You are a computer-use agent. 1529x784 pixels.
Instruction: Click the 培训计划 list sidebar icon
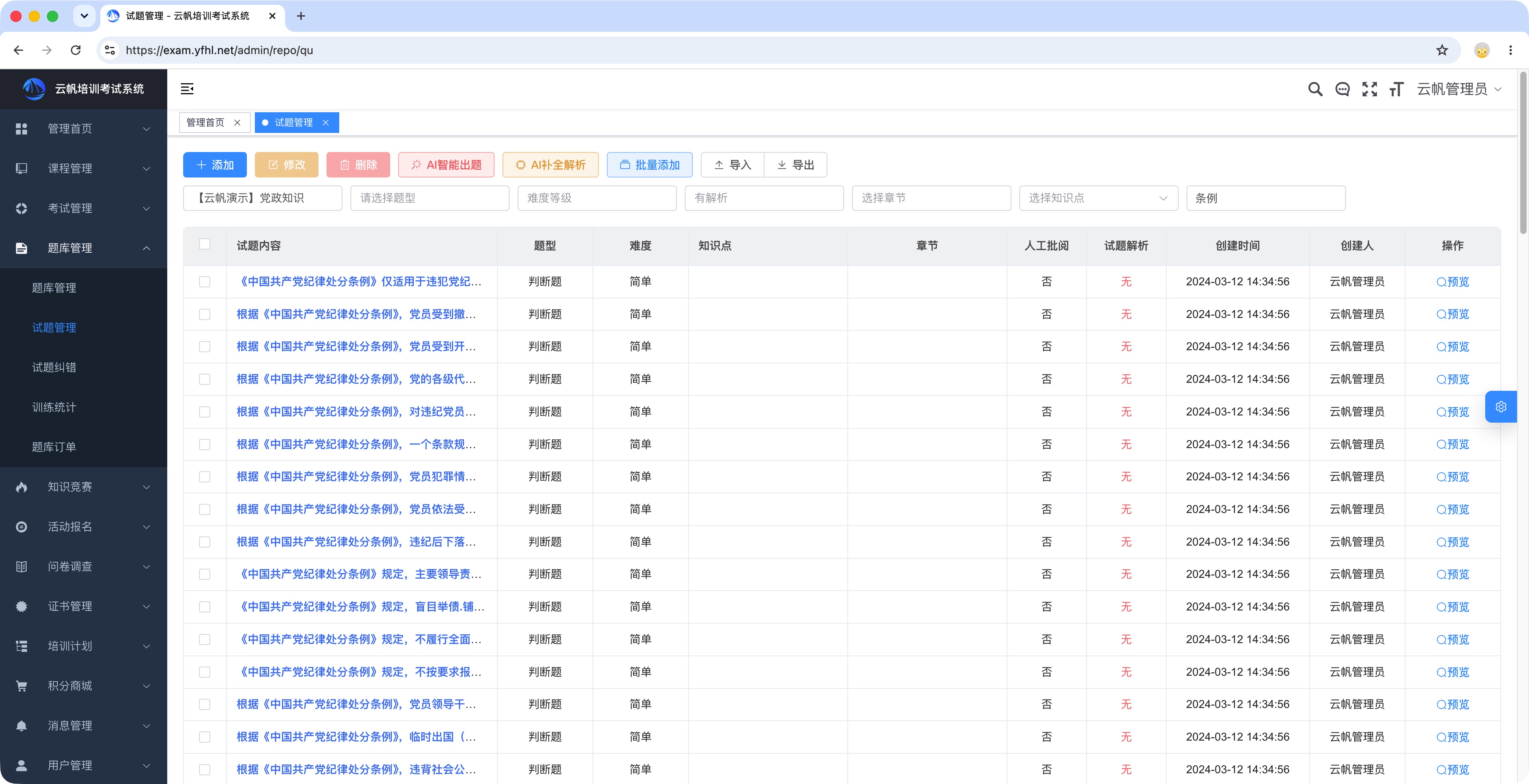[x=22, y=646]
